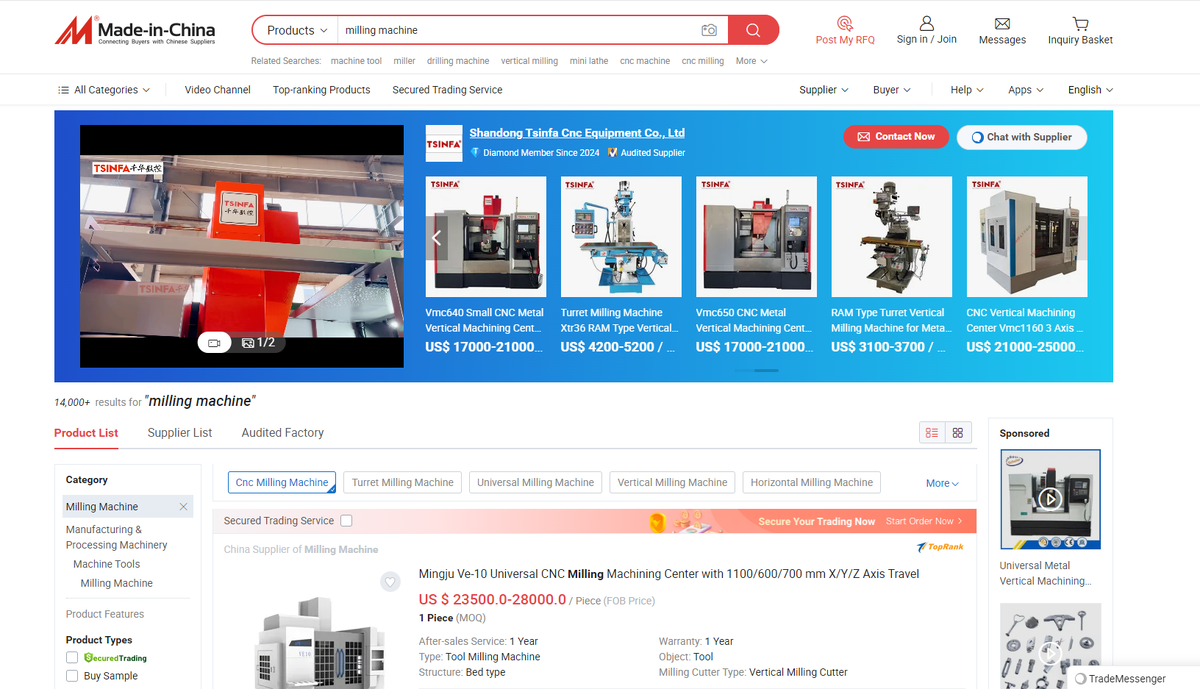Click video camera icon on banner video
This screenshot has height=689, width=1200.
tap(213, 343)
